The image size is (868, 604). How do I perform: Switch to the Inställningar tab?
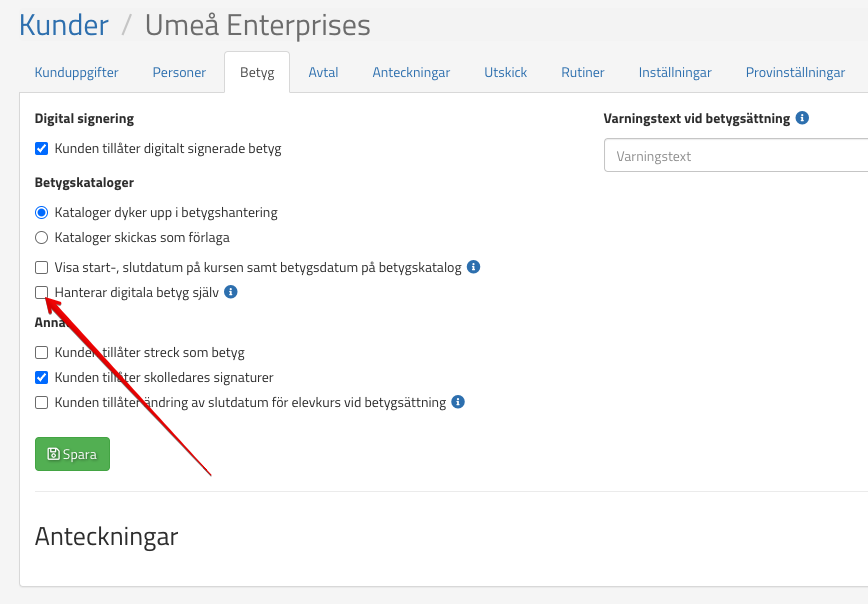point(675,72)
